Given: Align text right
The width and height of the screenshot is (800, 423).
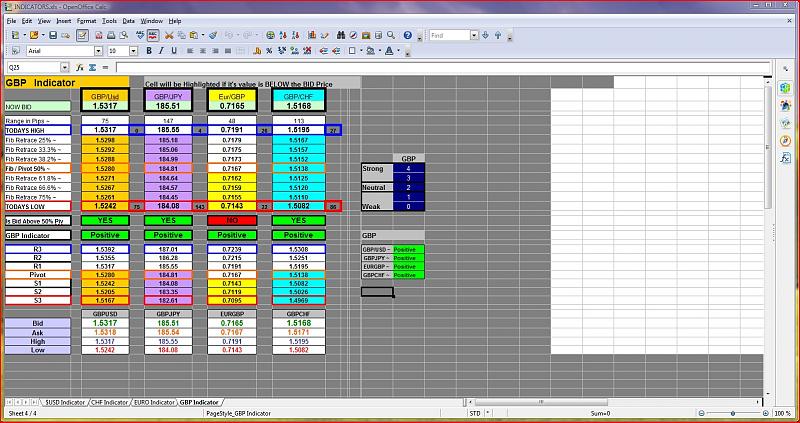Looking at the screenshot, I should coord(215,51).
